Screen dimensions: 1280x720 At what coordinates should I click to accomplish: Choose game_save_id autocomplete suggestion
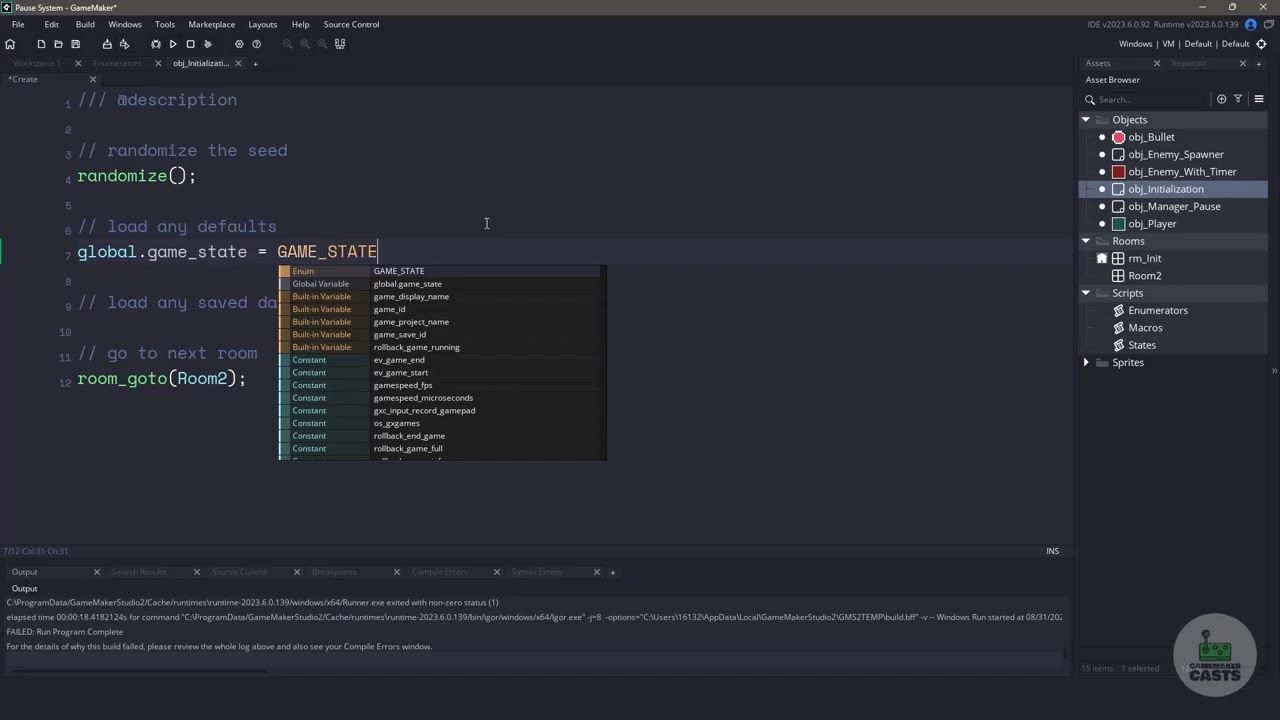(442, 335)
